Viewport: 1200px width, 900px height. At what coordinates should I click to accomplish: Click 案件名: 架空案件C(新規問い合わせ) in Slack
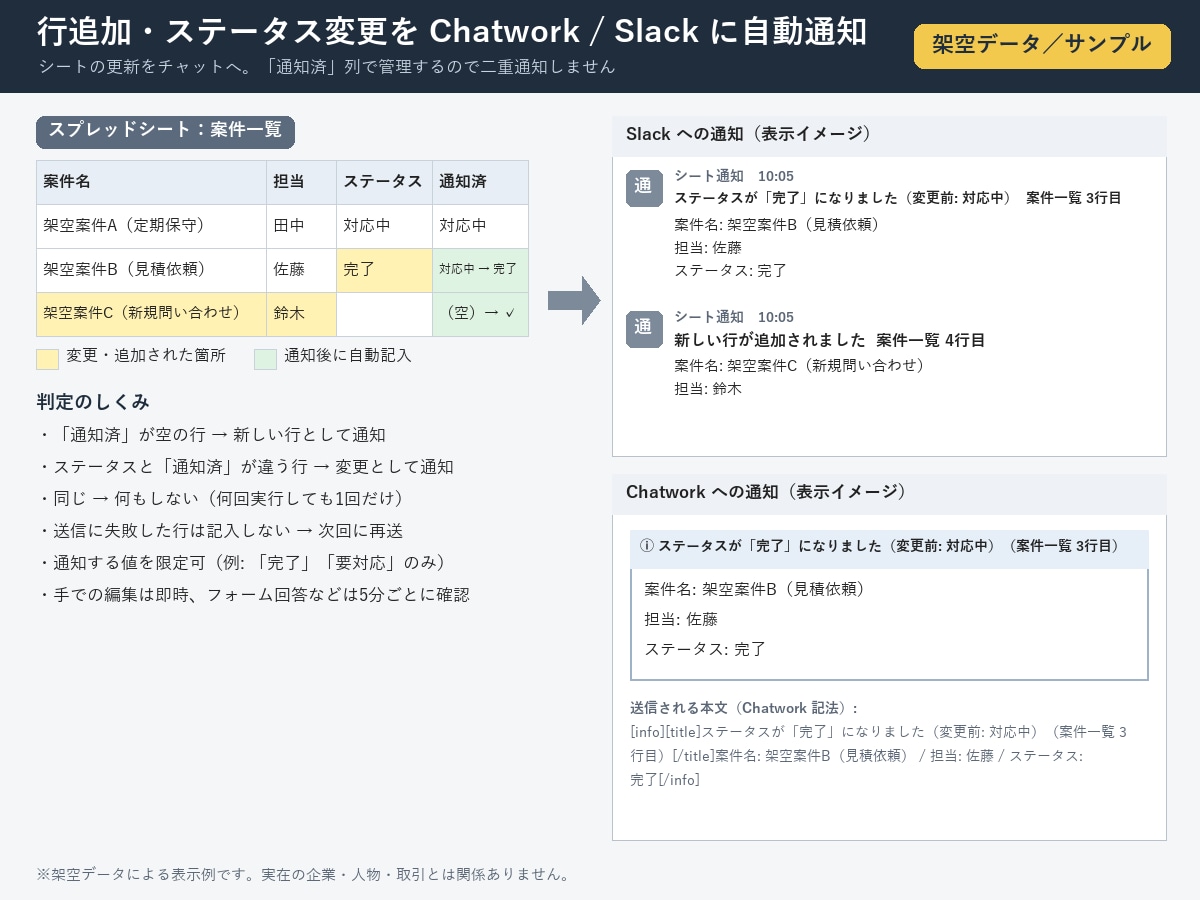(x=800, y=365)
